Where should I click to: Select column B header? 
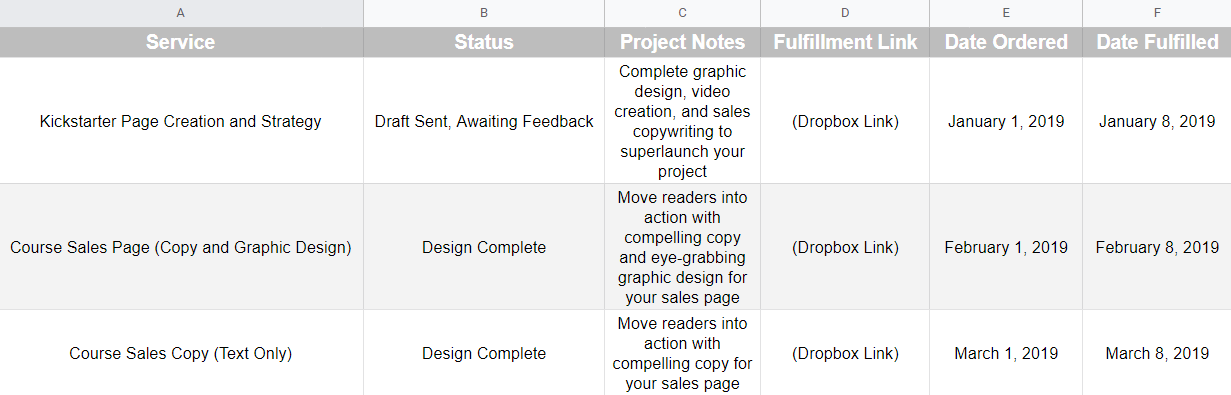pos(484,13)
